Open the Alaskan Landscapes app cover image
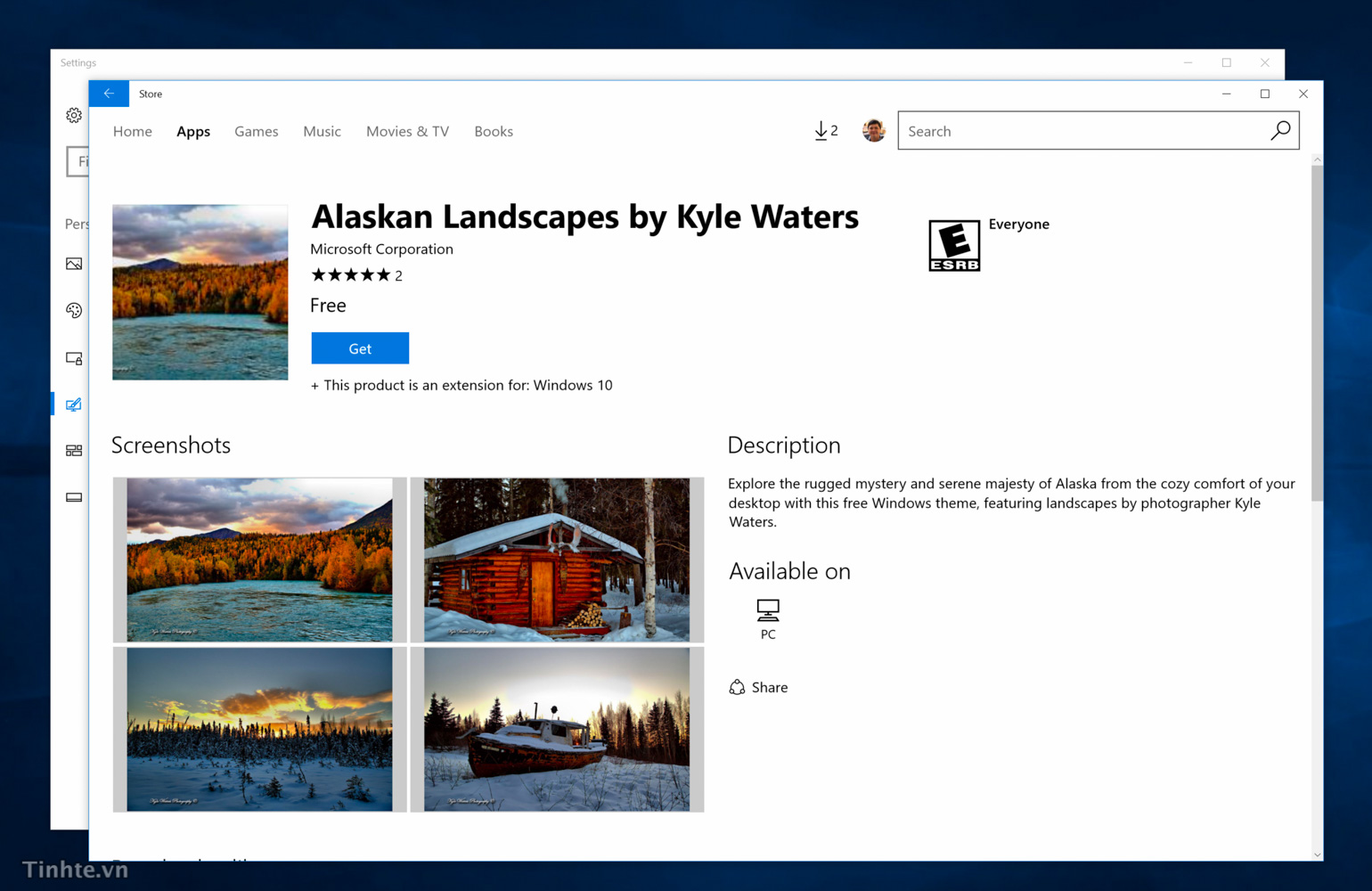Screen dimensions: 1372x891 coord(200,292)
